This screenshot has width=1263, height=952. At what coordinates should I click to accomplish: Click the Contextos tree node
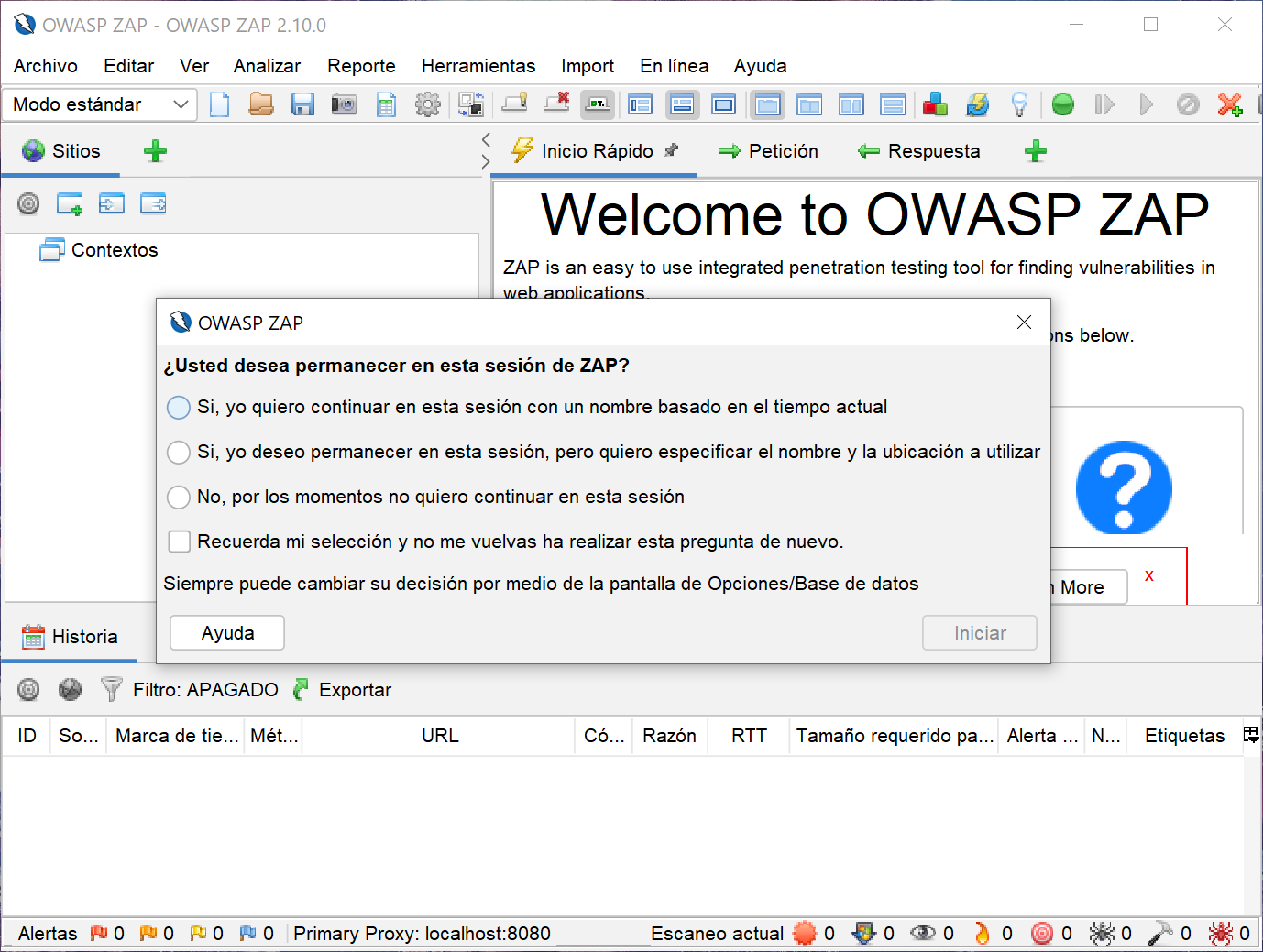click(x=99, y=250)
